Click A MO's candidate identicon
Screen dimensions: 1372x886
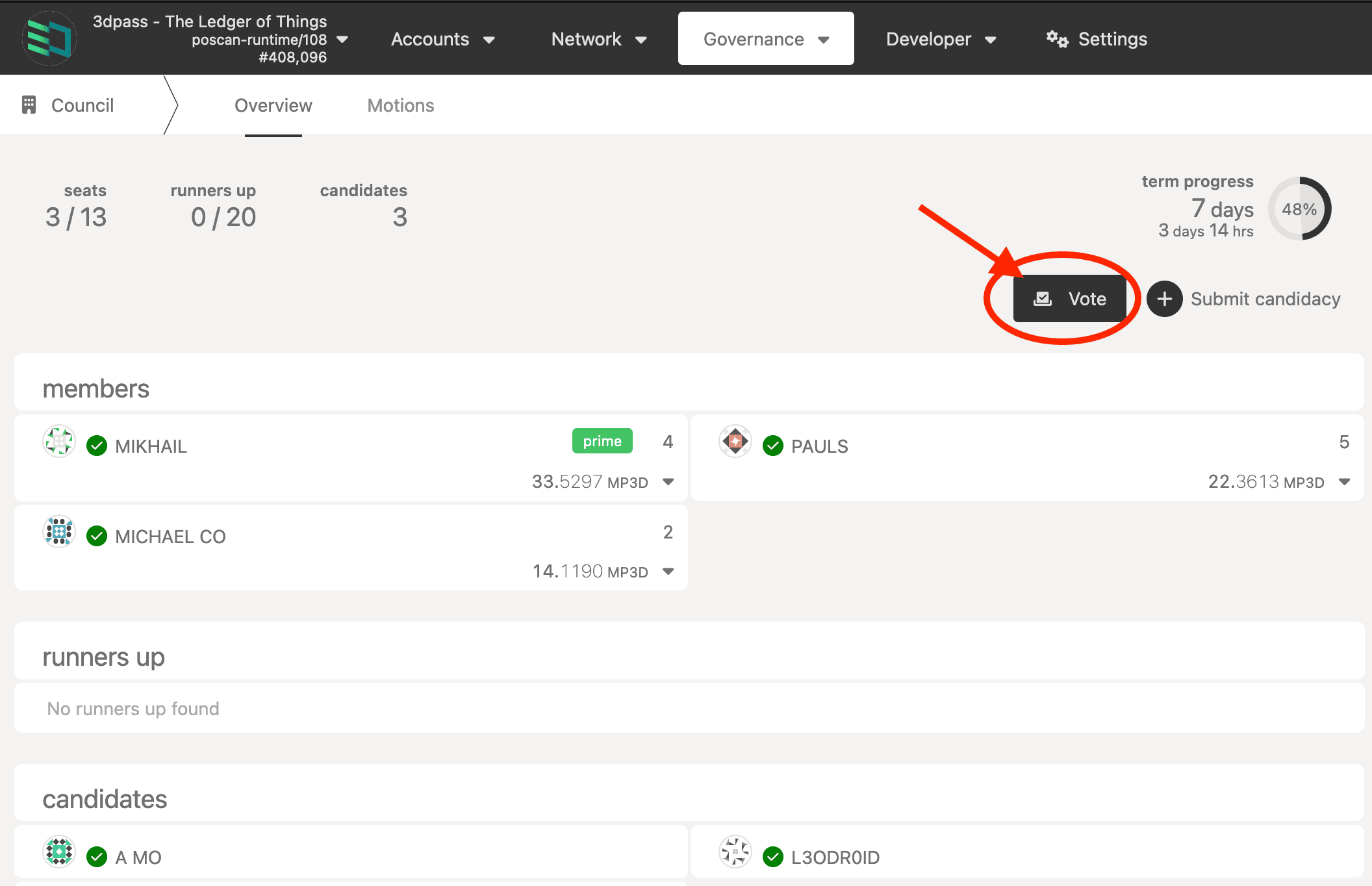click(59, 852)
